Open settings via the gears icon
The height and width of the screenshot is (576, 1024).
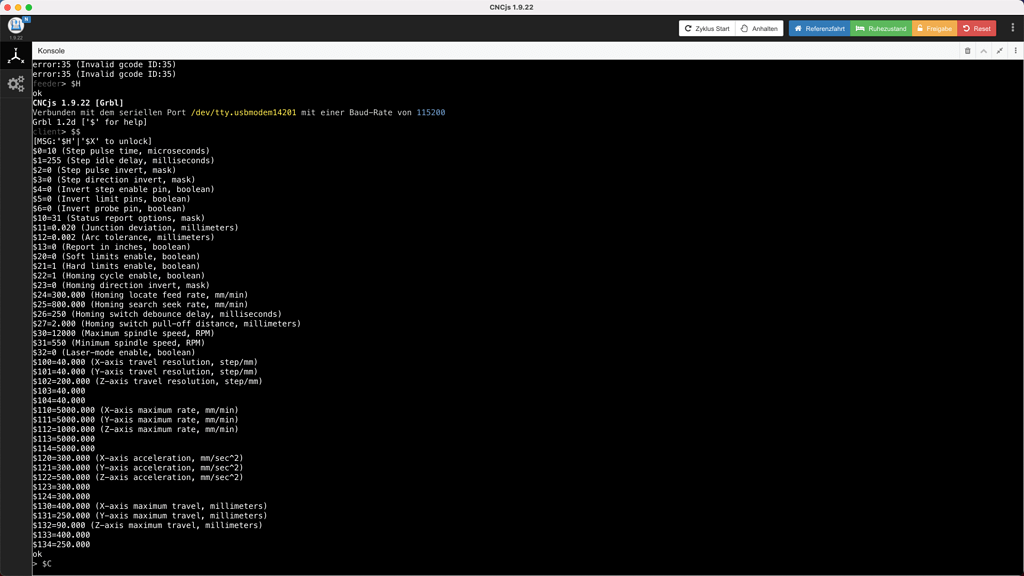(x=15, y=85)
